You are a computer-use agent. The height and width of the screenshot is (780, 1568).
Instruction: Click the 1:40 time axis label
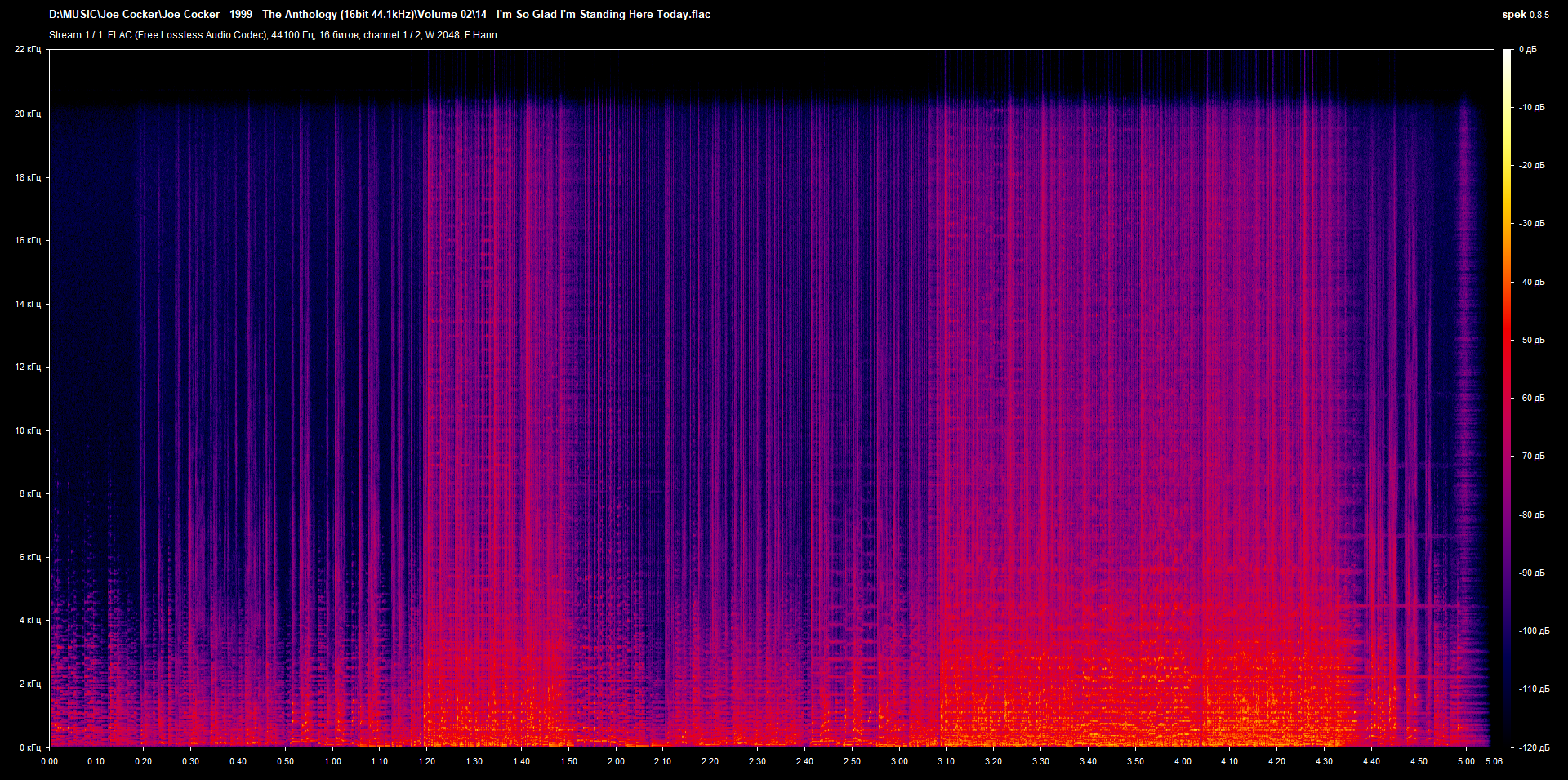click(521, 761)
